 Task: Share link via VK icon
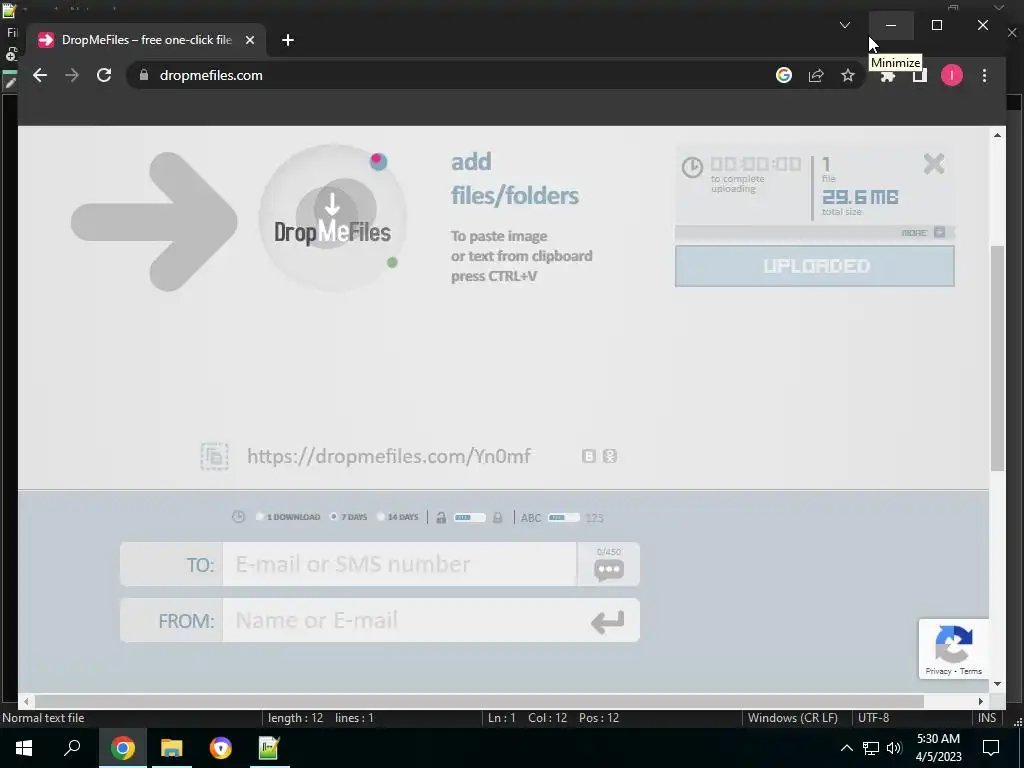(588, 456)
